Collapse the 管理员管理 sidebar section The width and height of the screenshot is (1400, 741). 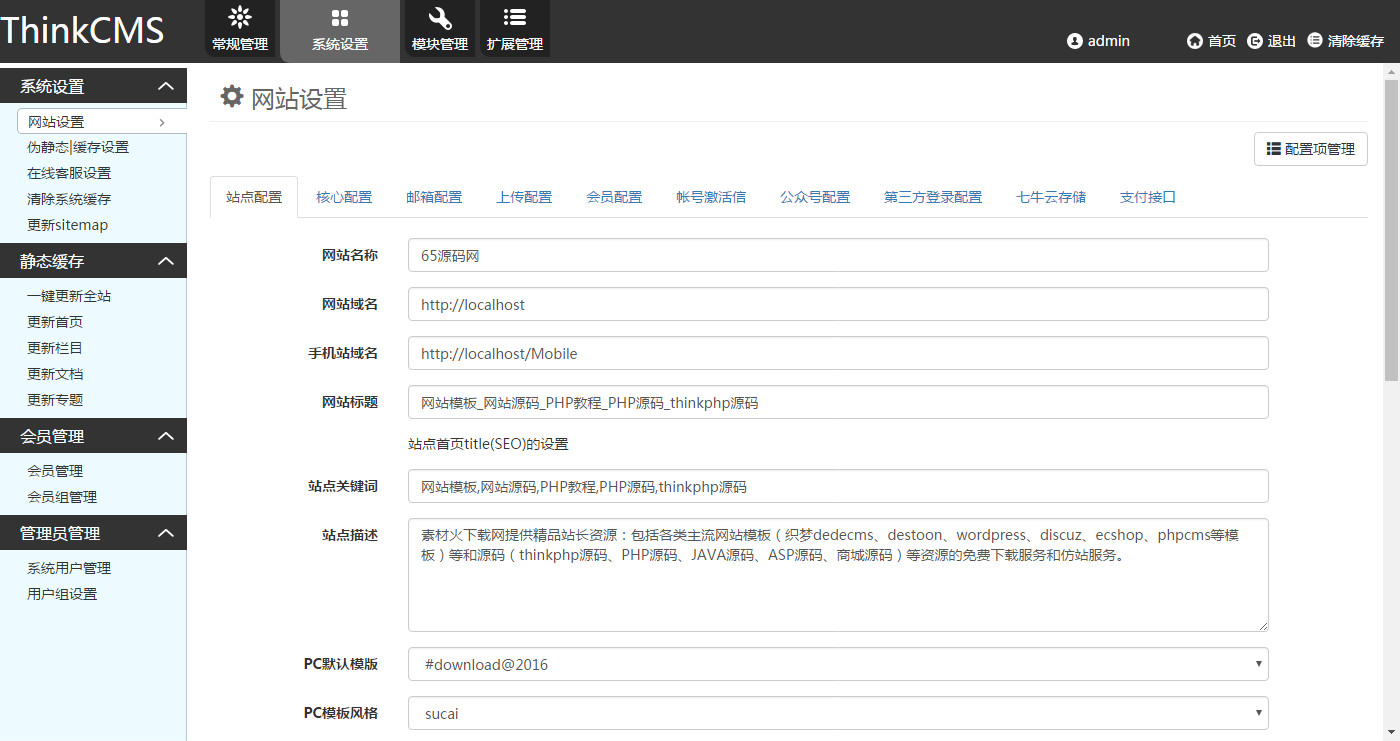166,533
